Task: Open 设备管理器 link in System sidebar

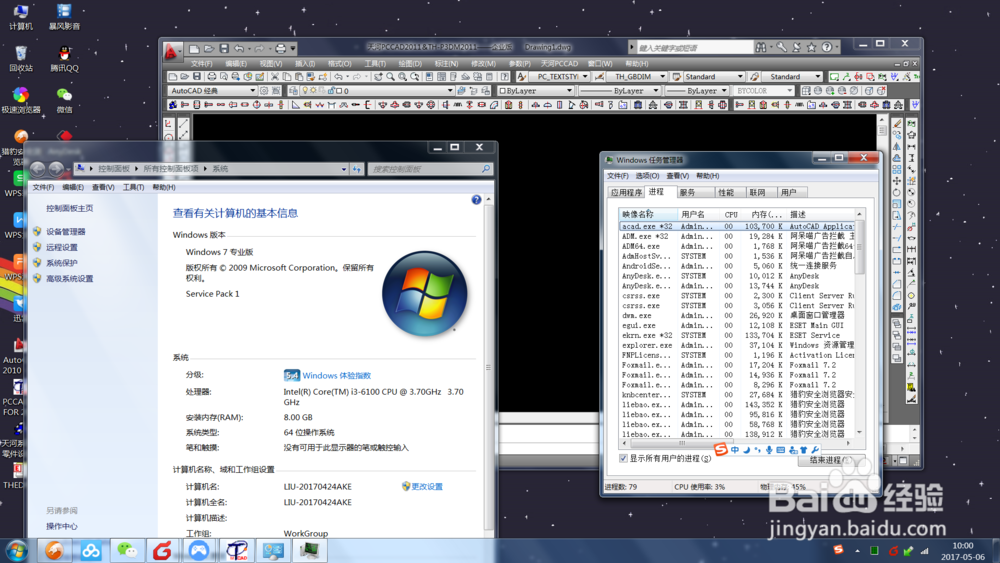Action: coord(66,231)
